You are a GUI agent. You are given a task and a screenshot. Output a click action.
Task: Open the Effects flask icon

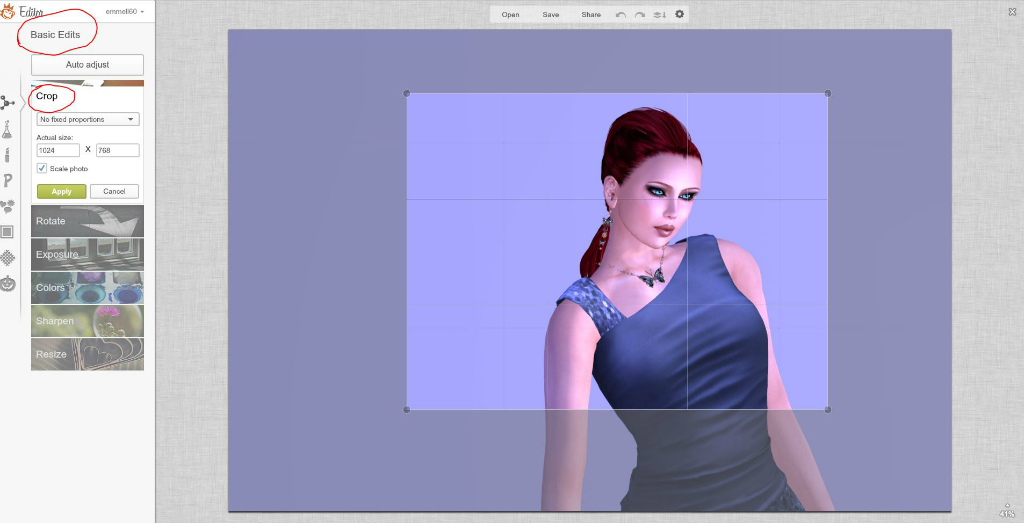tap(7, 129)
